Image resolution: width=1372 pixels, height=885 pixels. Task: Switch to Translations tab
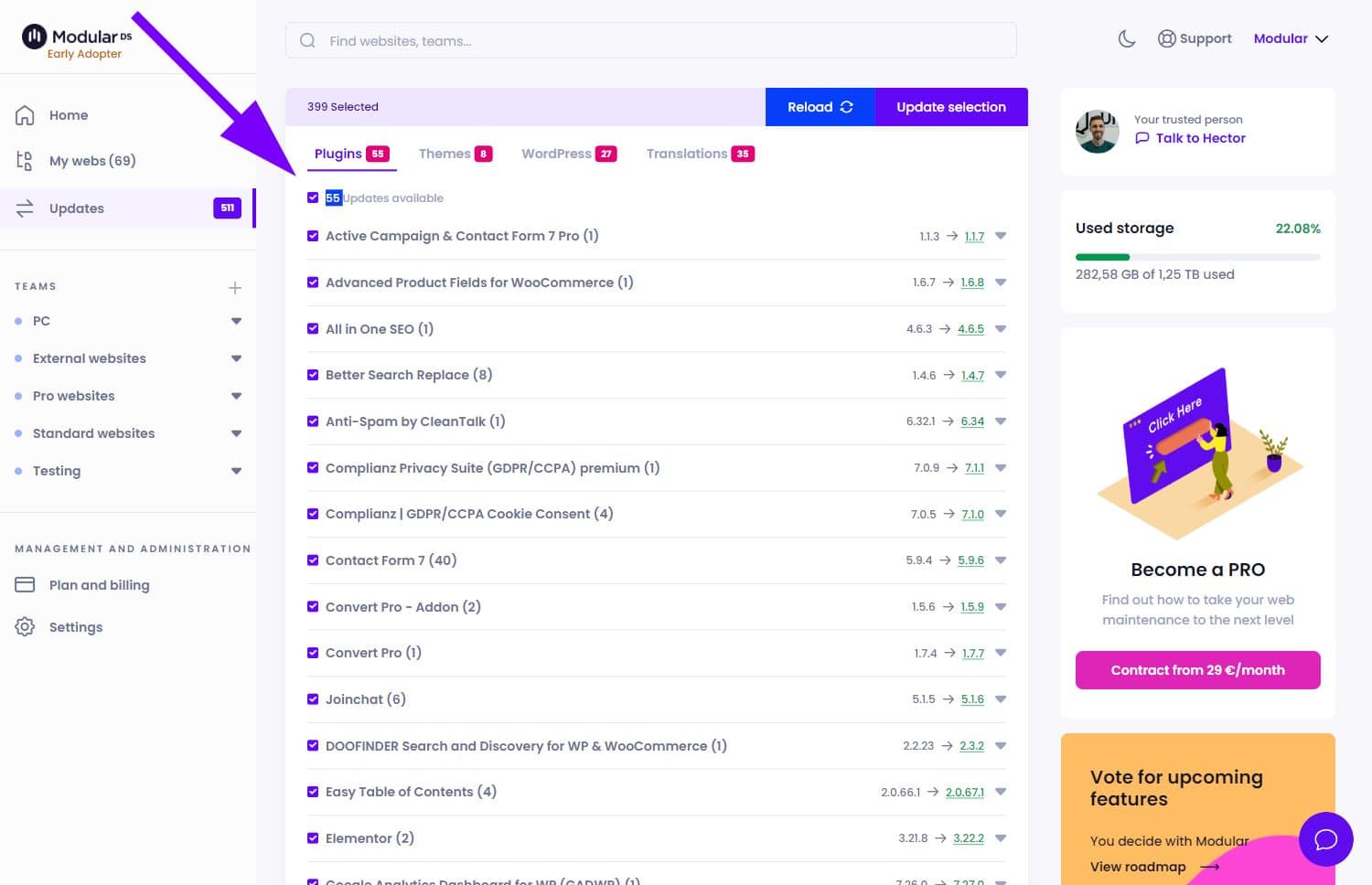tap(700, 154)
